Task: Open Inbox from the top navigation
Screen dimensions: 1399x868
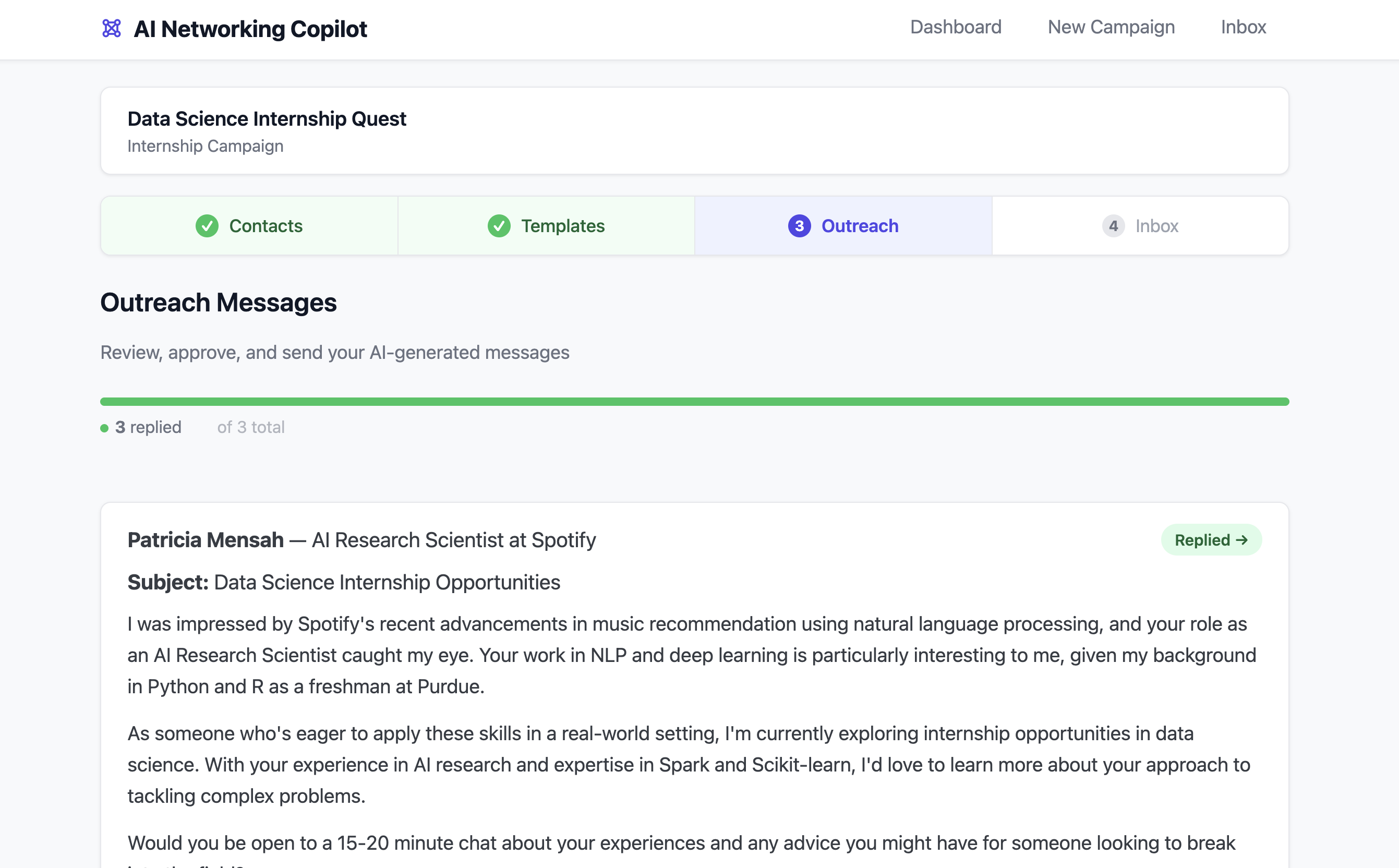Action: (1243, 27)
